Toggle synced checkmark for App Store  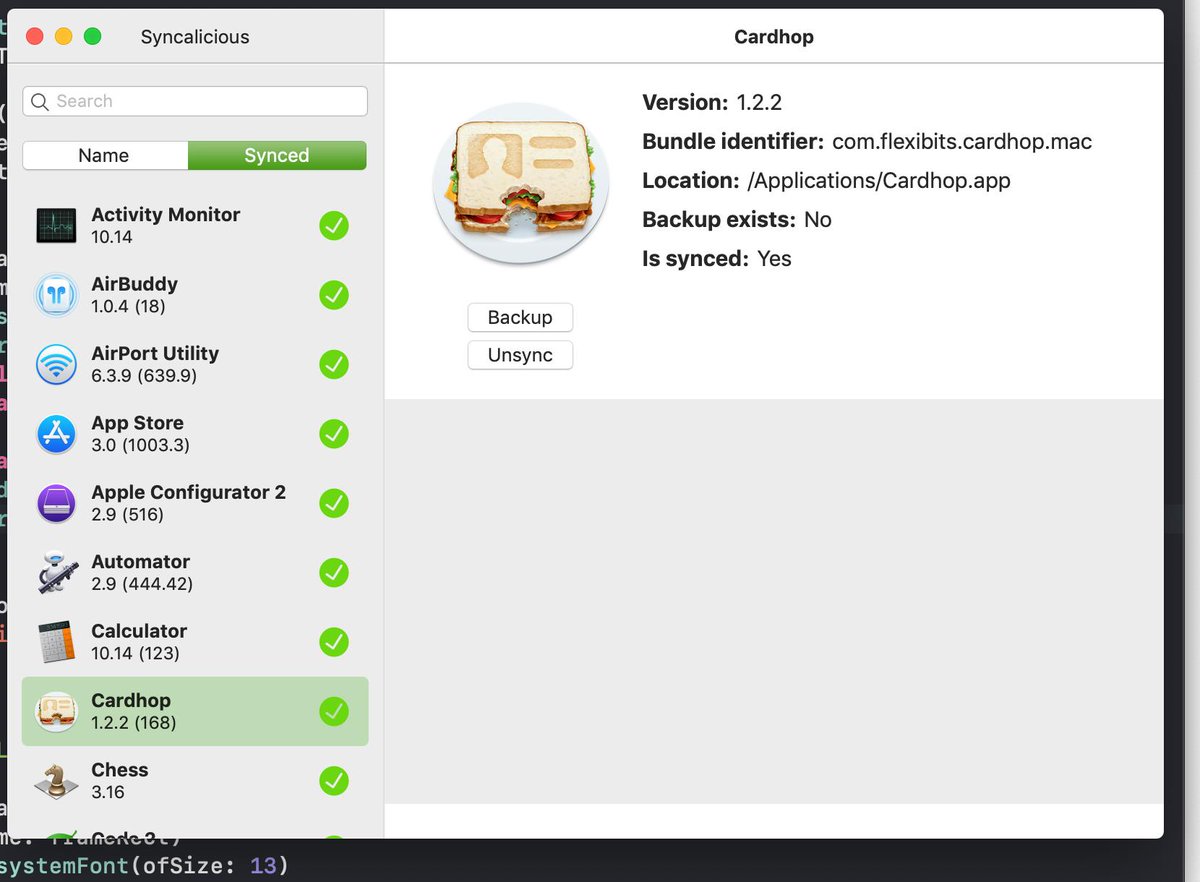point(334,434)
